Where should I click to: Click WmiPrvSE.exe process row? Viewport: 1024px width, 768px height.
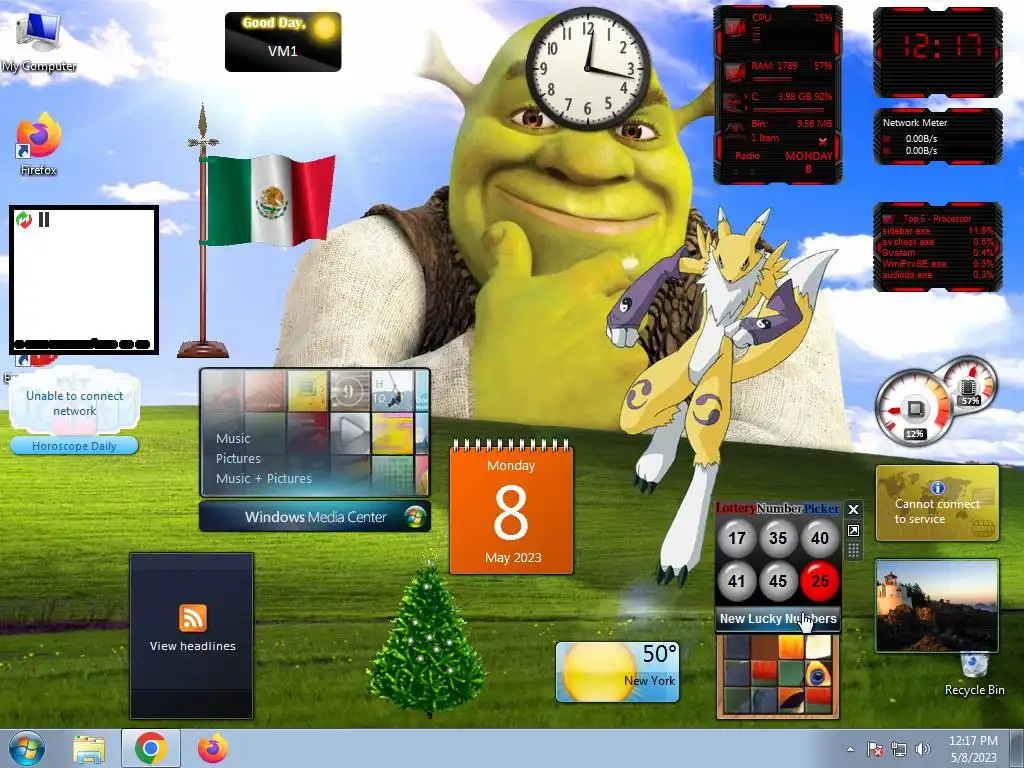[x=938, y=264]
